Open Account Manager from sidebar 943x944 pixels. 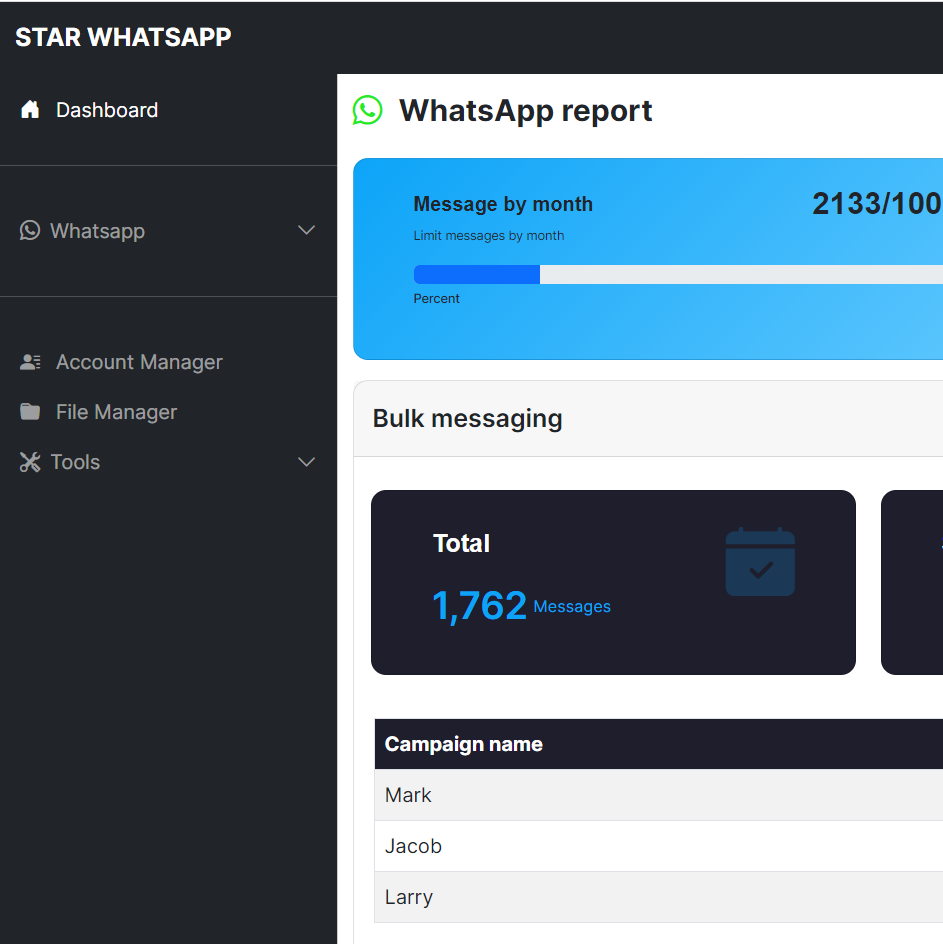pyautogui.click(x=139, y=362)
